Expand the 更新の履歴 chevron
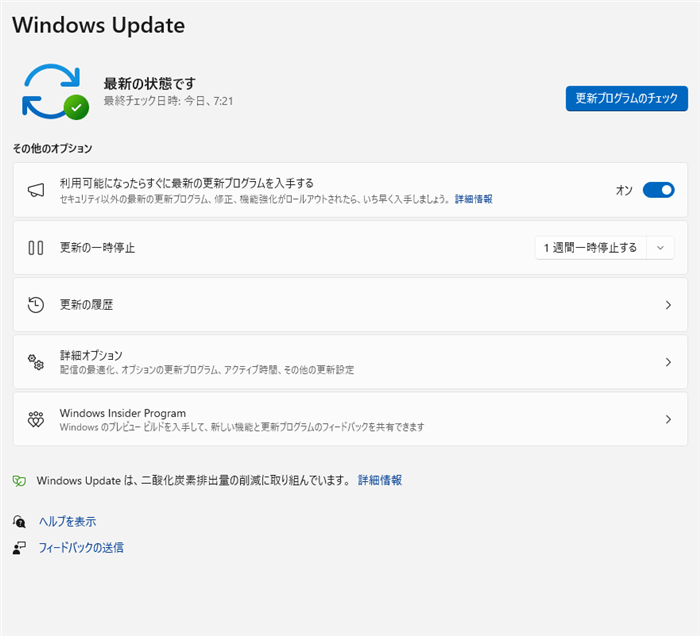700x636 pixels. tap(668, 305)
